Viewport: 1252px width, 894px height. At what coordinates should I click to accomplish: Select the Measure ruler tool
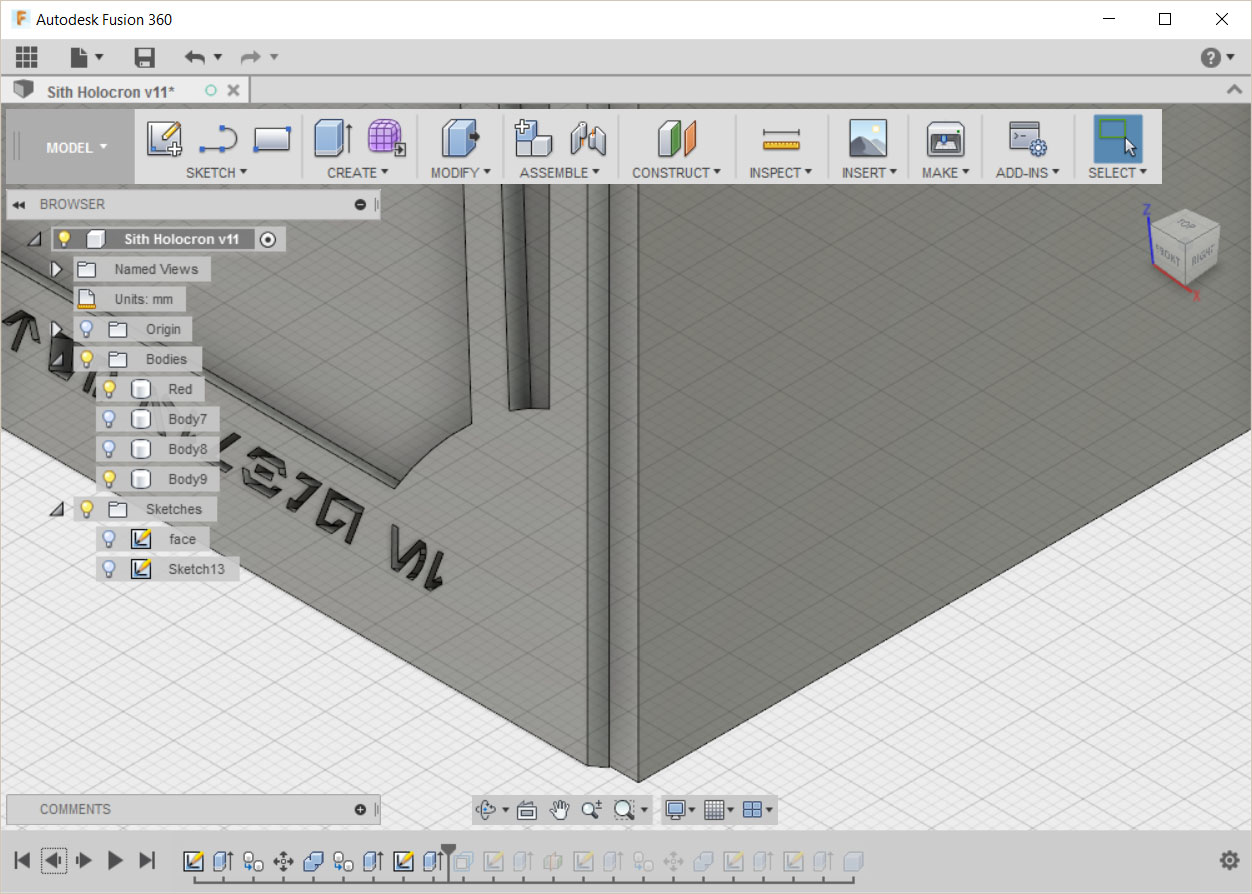coord(781,139)
